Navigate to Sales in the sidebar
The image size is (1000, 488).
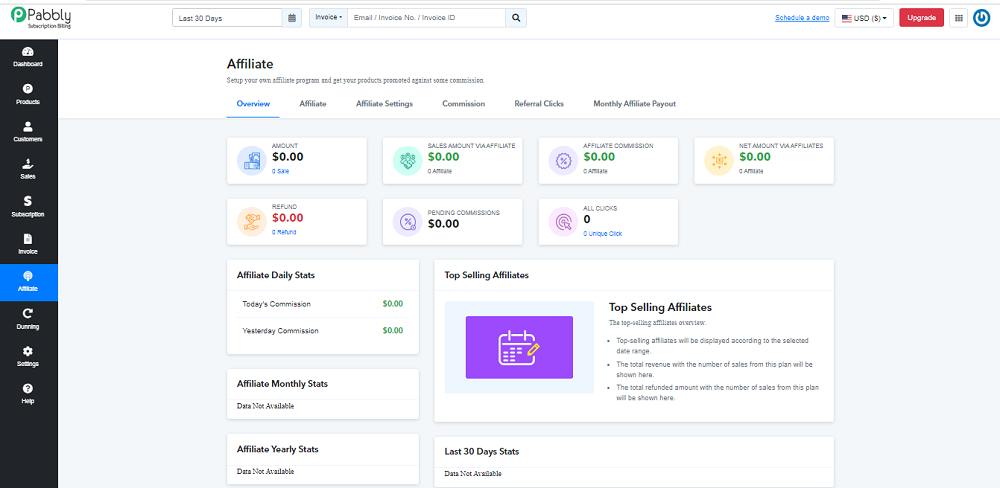[28, 170]
